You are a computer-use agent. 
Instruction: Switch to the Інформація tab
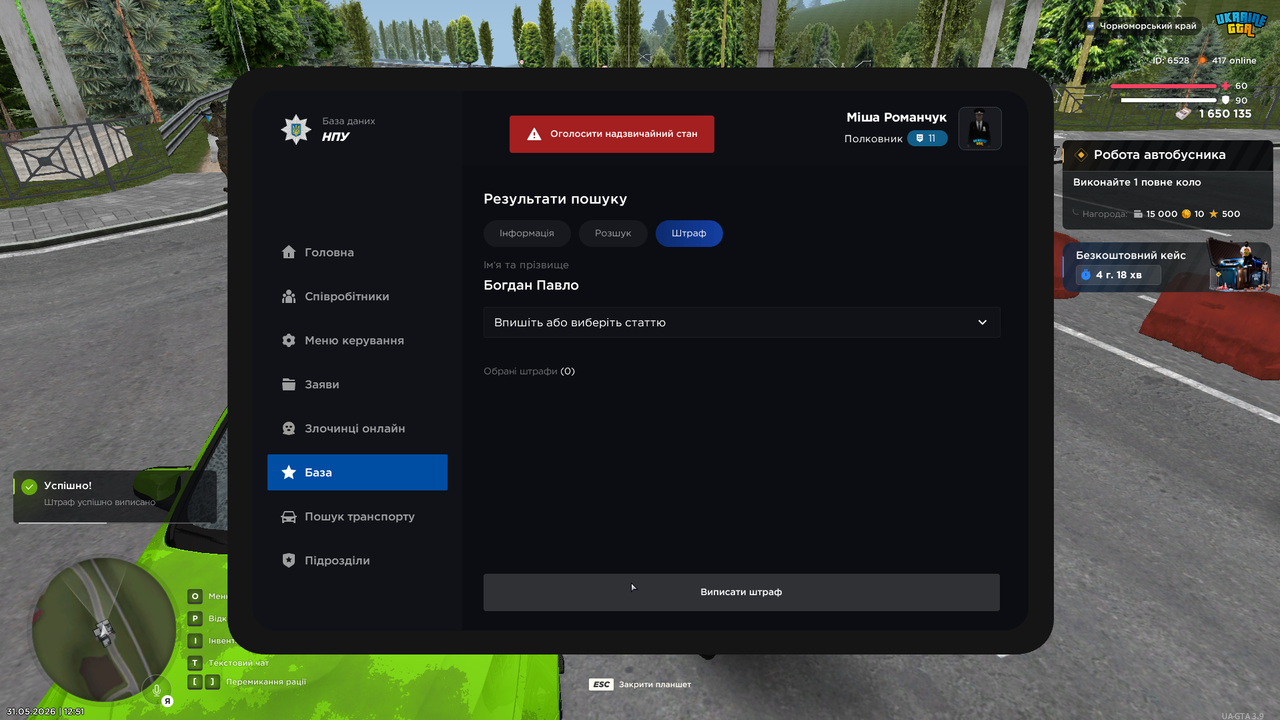(527, 233)
